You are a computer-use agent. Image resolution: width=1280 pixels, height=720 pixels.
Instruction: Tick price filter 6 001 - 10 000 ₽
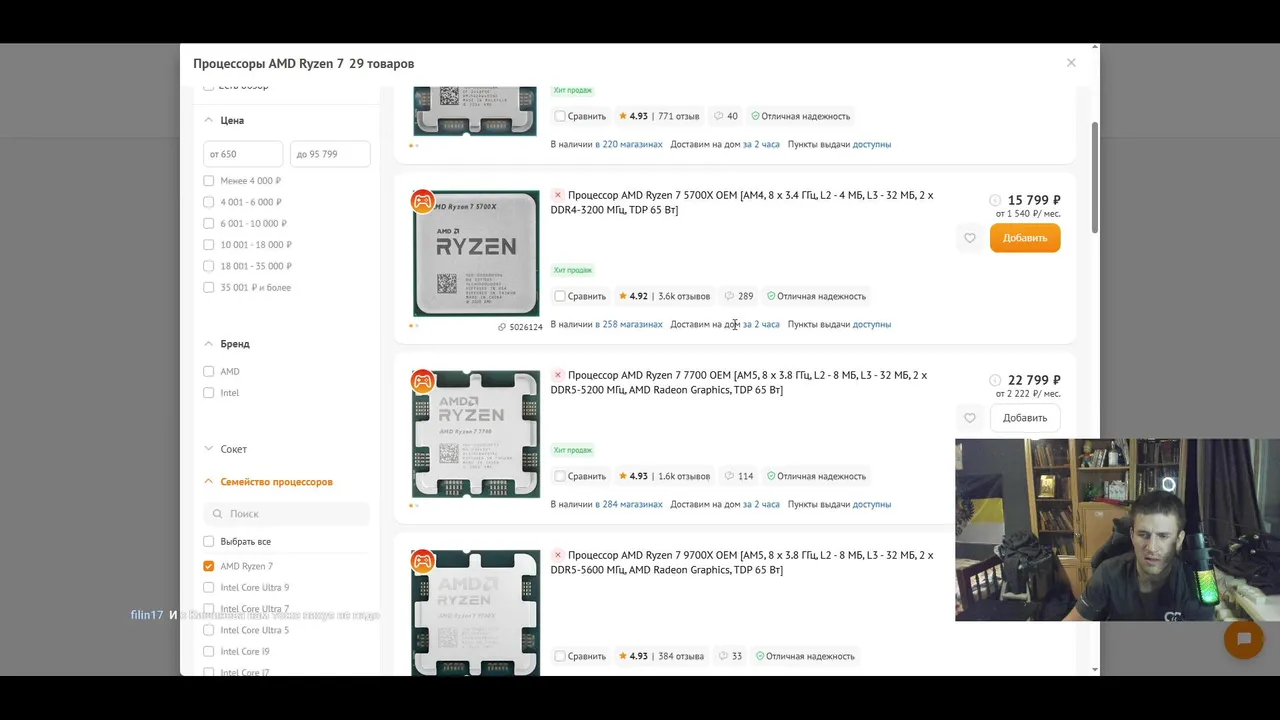(x=208, y=224)
